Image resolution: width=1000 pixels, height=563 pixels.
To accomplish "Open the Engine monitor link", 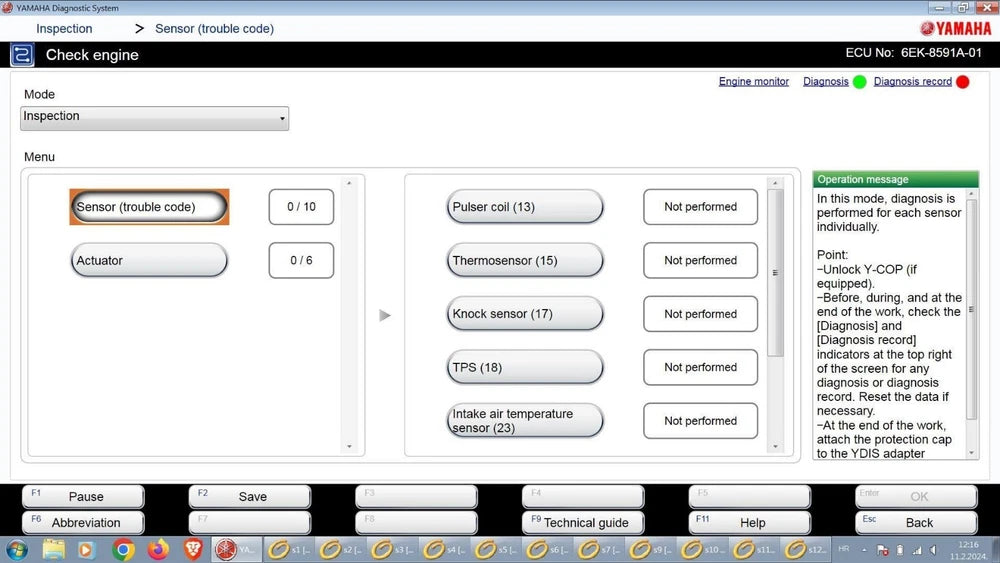I will point(754,82).
